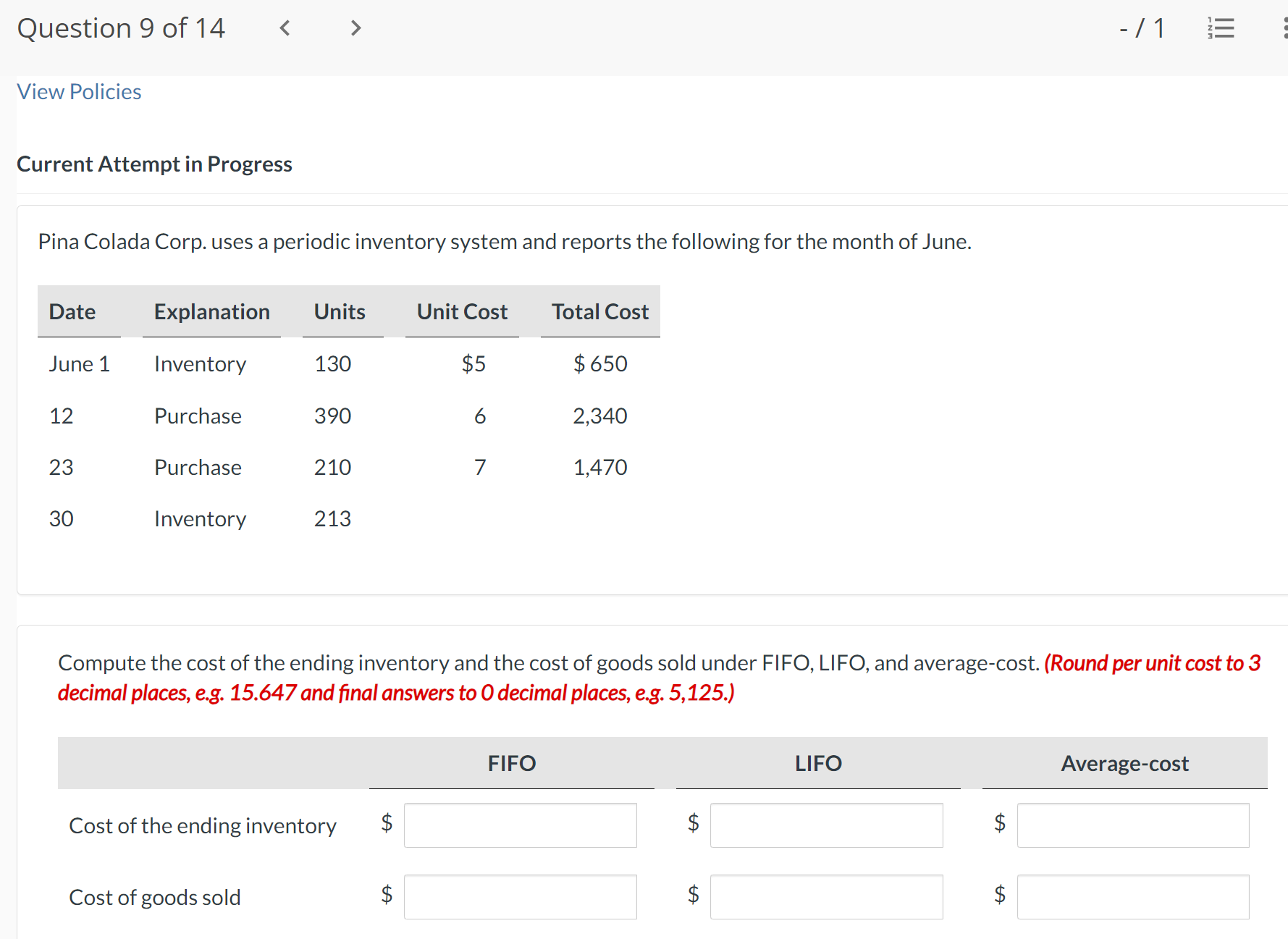Click LIFO ending inventory input field
The height and width of the screenshot is (939, 1288).
[x=827, y=825]
